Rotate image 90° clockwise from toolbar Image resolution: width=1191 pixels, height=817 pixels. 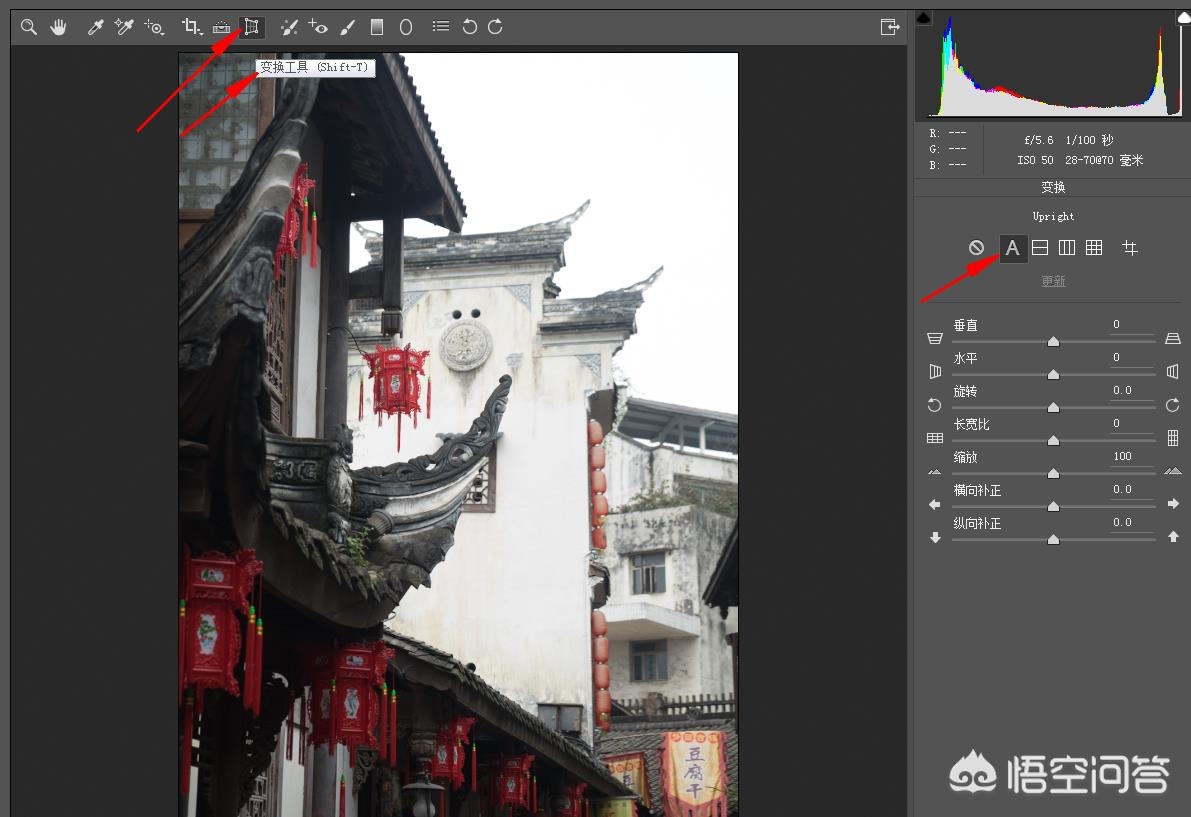495,27
